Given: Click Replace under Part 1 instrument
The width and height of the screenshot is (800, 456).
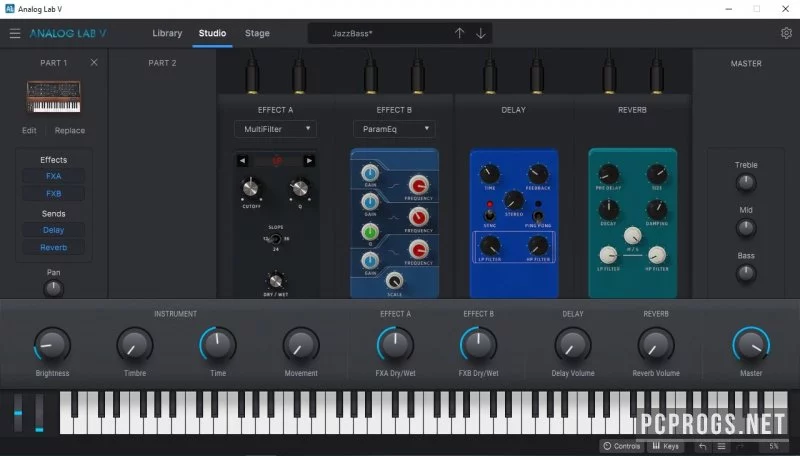Looking at the screenshot, I should (x=70, y=131).
